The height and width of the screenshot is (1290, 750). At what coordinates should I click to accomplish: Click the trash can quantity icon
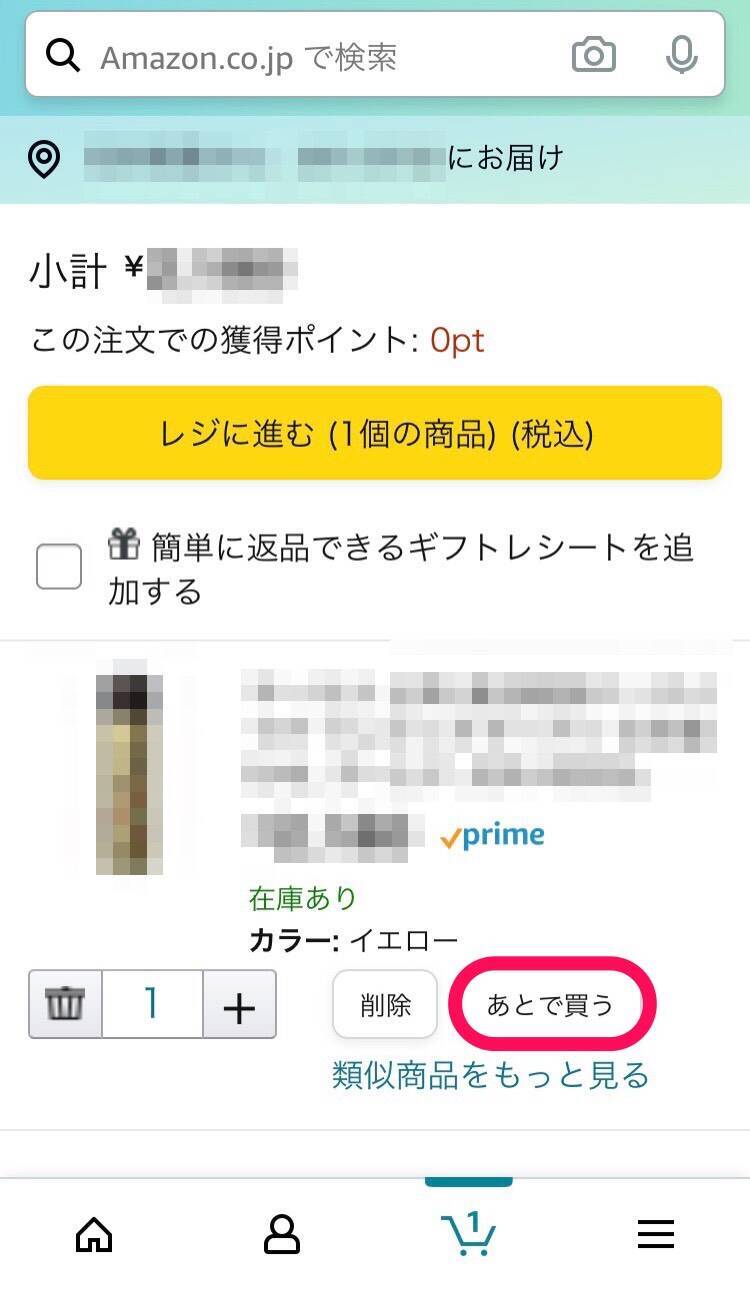click(66, 1004)
